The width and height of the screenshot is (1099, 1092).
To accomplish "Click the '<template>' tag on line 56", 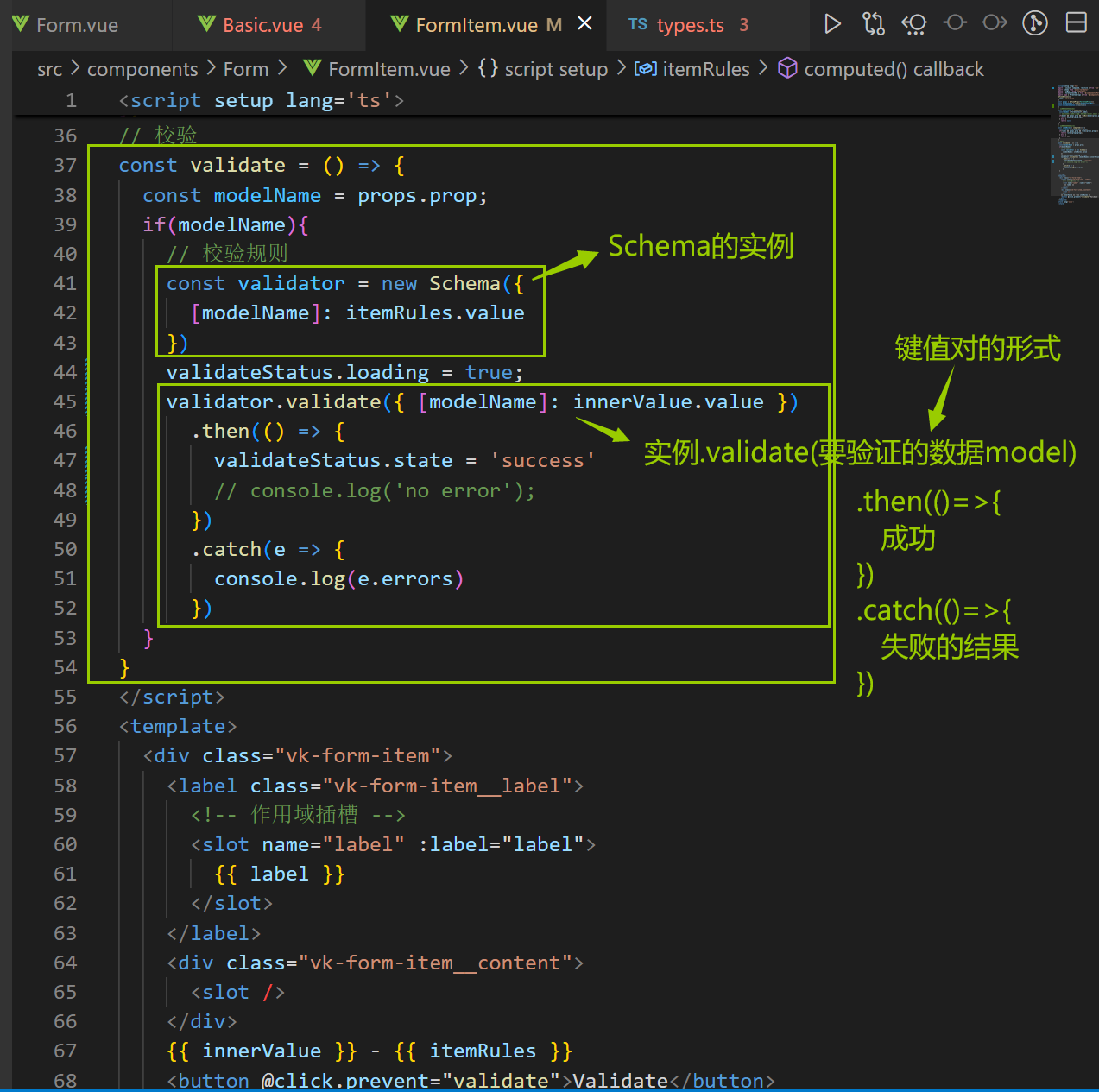I will [x=178, y=726].
